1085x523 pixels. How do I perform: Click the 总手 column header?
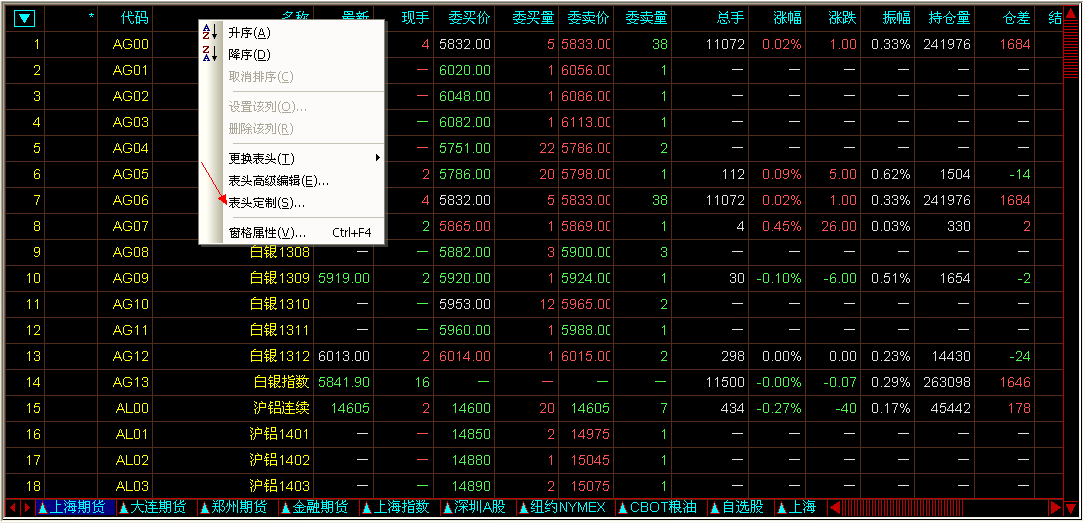coord(731,19)
